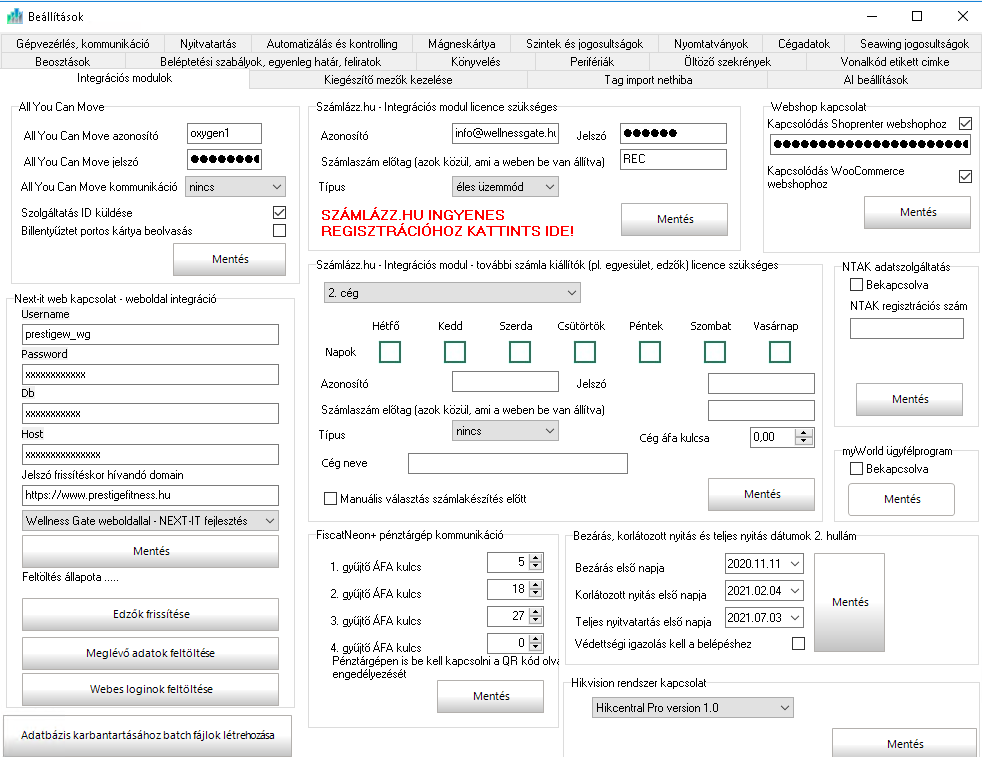Click Edzők frissítése button

click(x=150, y=614)
